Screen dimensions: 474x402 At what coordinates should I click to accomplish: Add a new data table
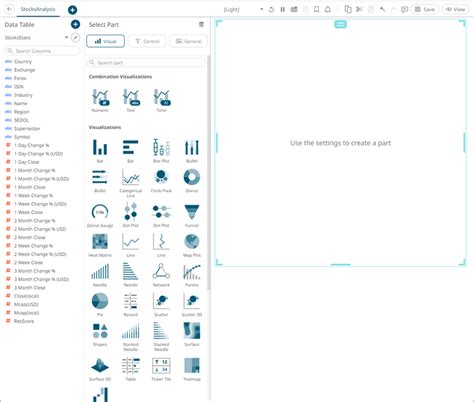75,24
